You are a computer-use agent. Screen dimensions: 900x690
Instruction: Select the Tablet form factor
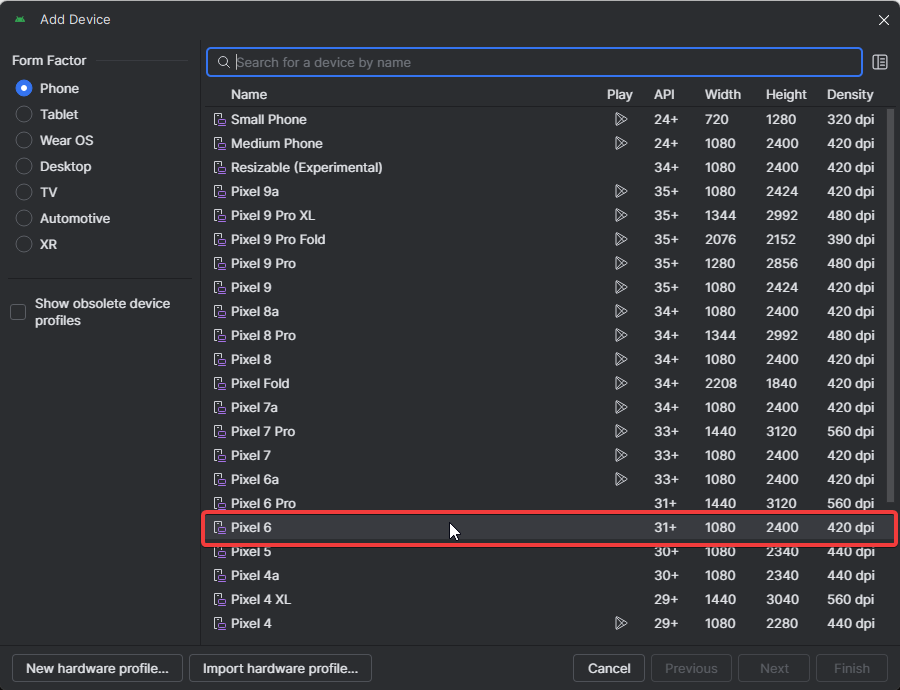tap(24, 115)
